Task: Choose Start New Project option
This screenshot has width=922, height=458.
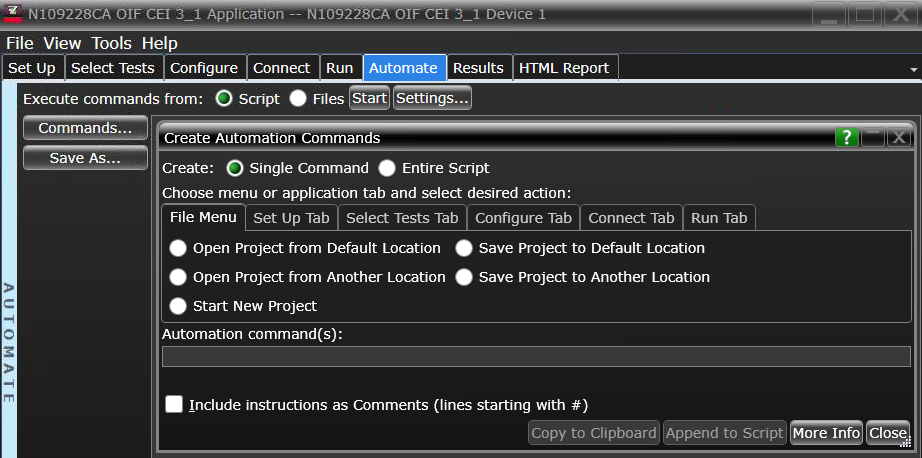Action: tap(178, 306)
